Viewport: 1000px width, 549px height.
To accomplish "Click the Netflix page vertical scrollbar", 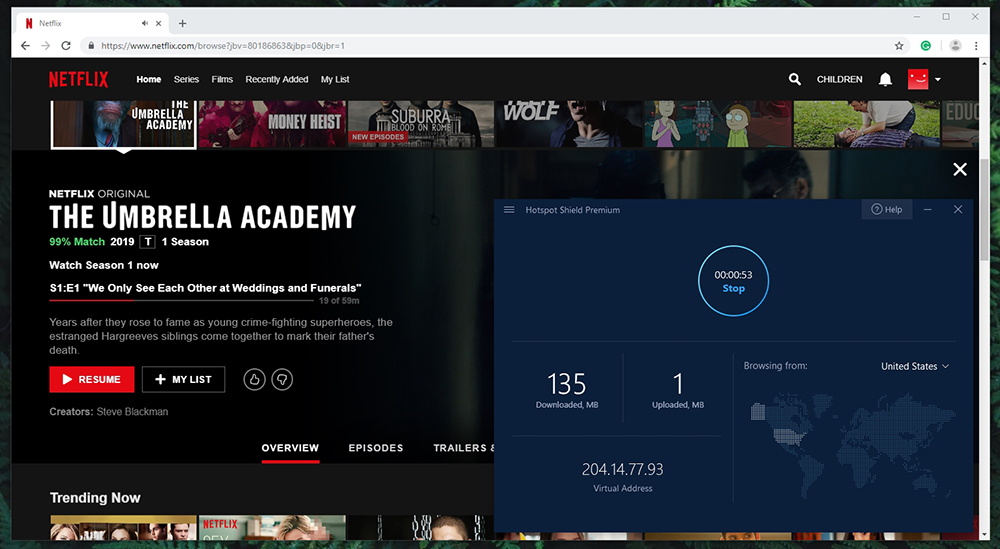I will point(984,210).
